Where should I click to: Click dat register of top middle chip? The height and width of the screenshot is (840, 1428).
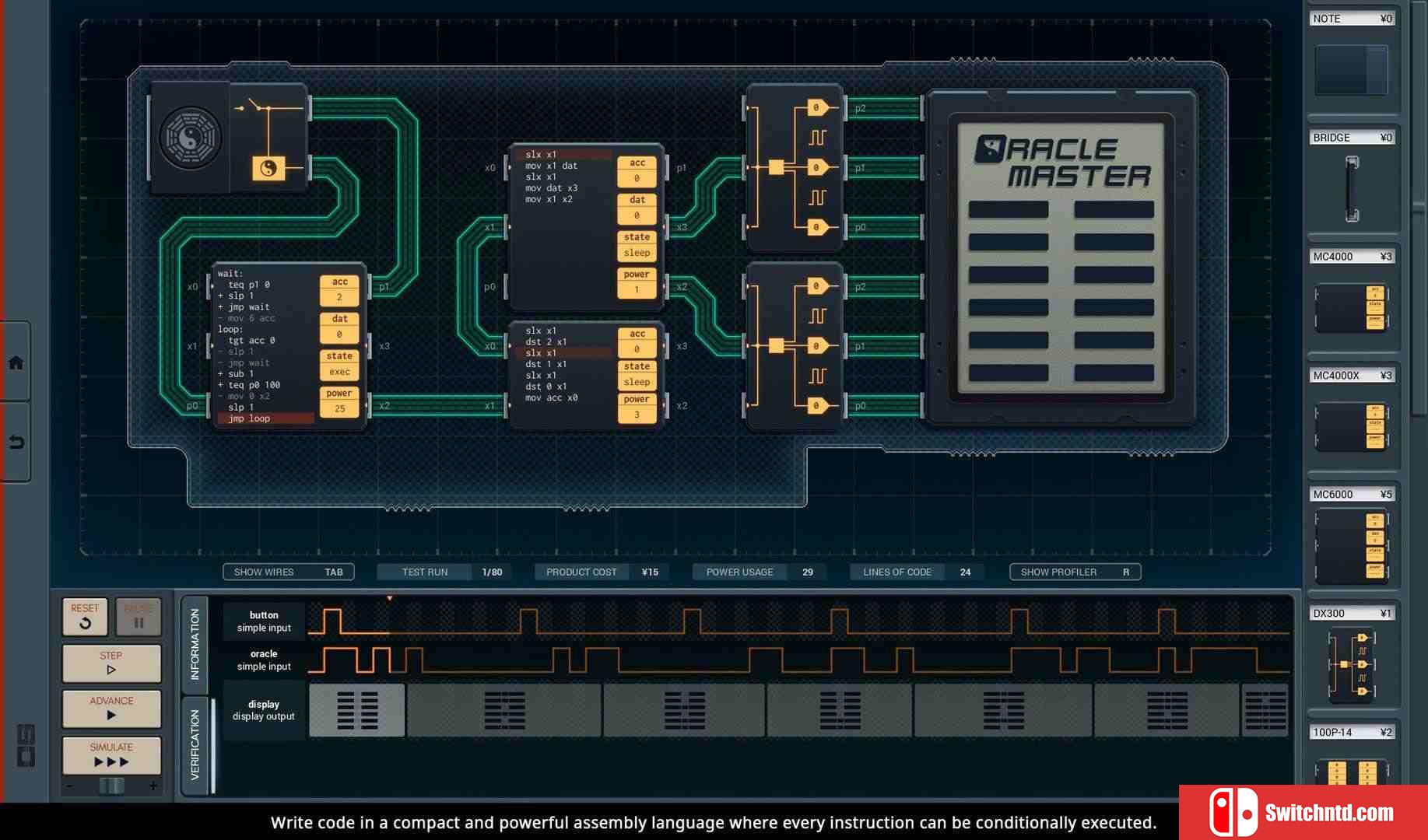tap(637, 208)
